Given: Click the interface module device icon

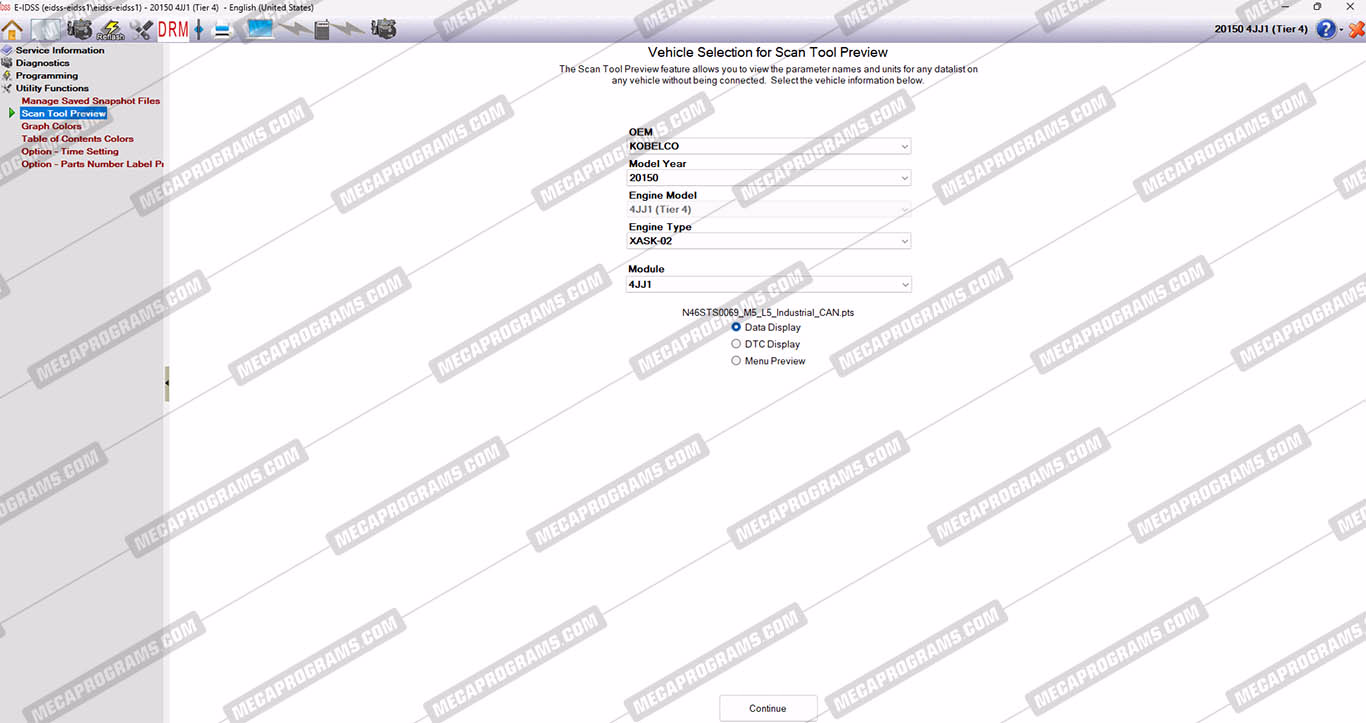Looking at the screenshot, I should [x=322, y=30].
